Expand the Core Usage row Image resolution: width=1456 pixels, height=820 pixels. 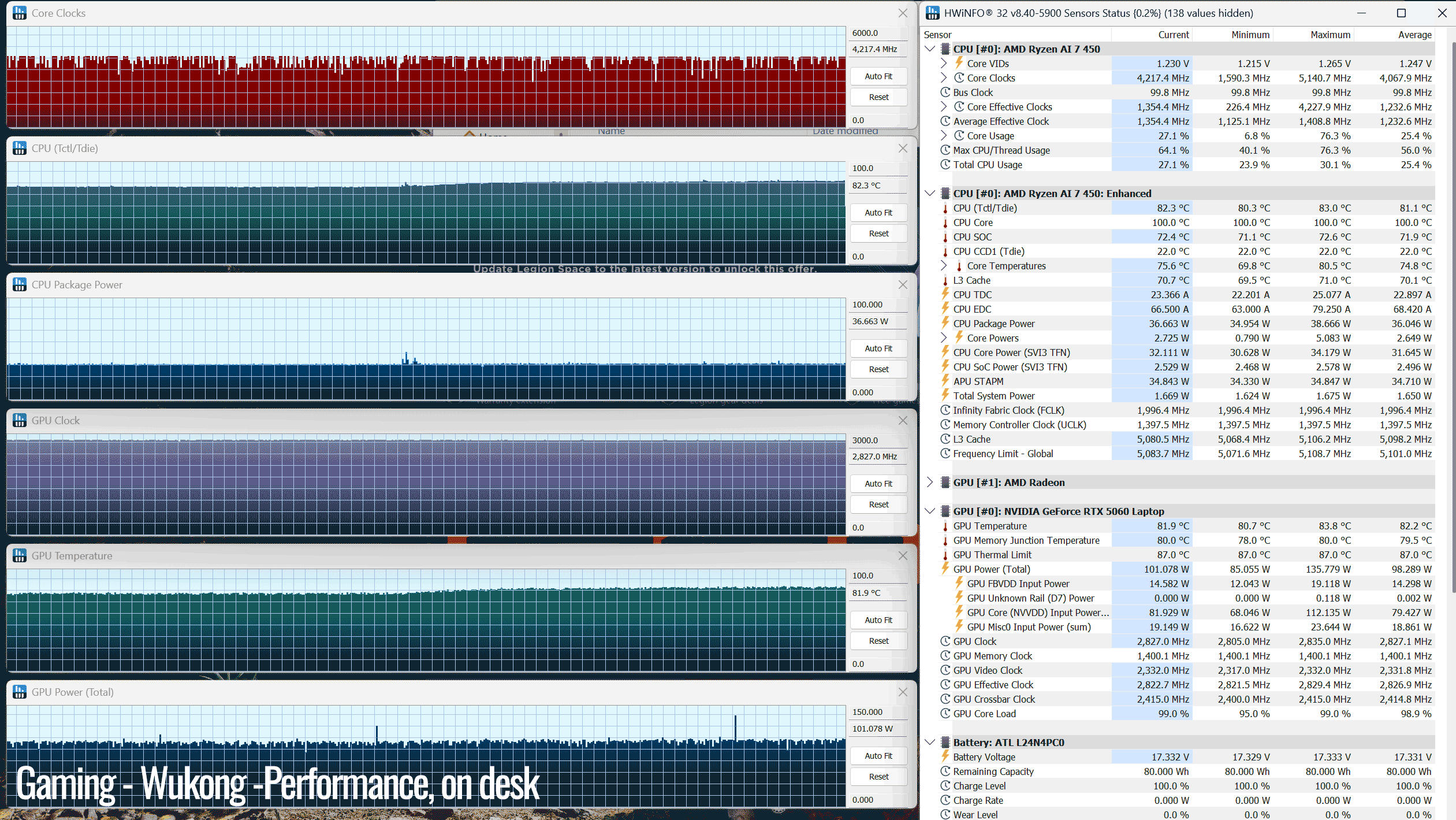tap(944, 136)
